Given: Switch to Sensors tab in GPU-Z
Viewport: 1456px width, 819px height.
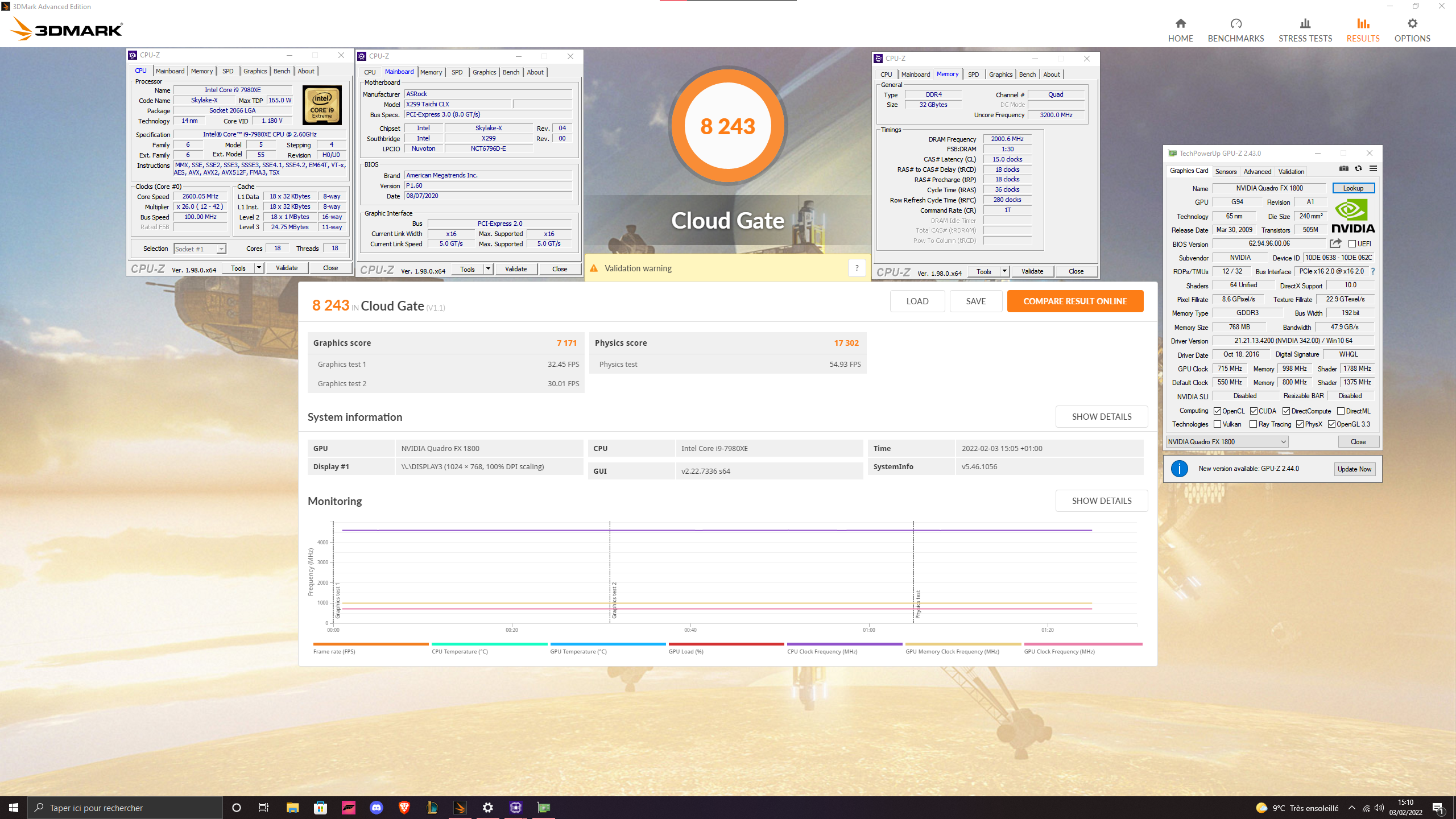Looking at the screenshot, I should click(1226, 172).
